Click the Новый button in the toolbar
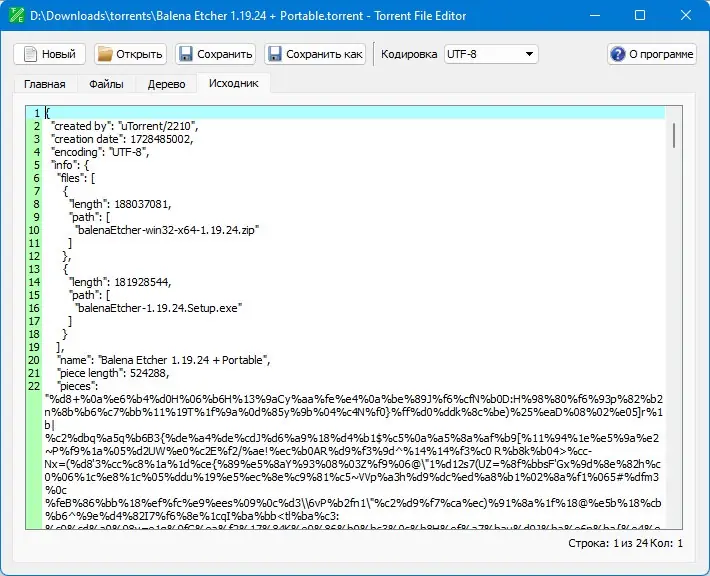 click(49, 54)
